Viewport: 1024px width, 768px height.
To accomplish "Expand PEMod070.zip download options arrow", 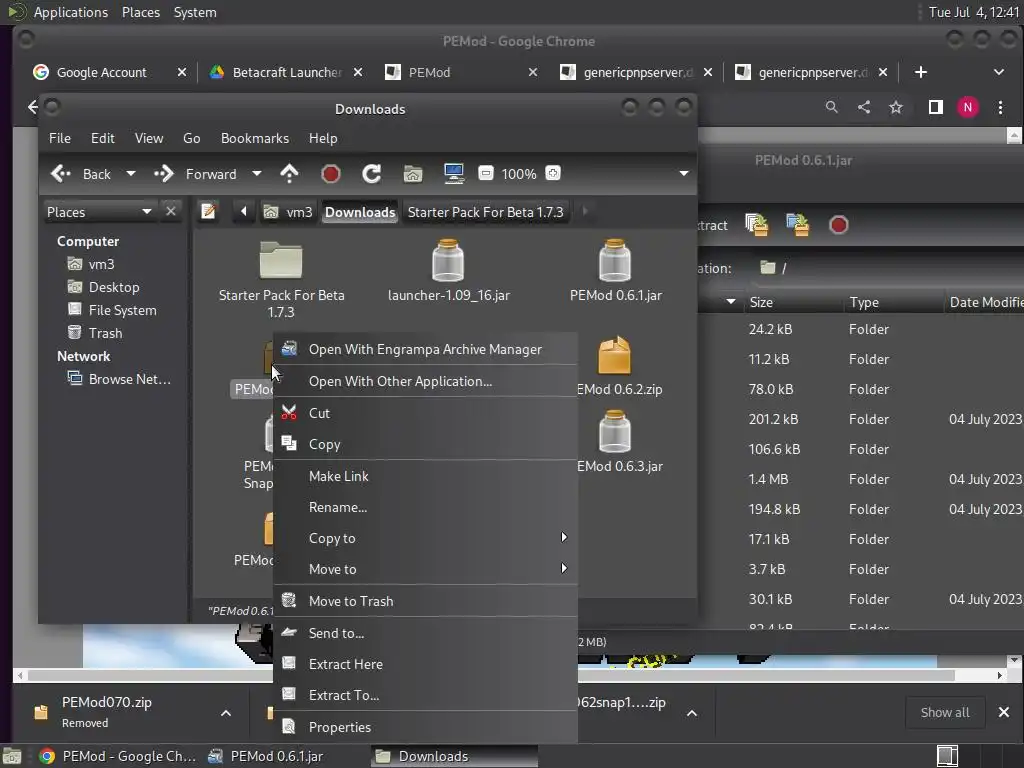I will coord(226,713).
